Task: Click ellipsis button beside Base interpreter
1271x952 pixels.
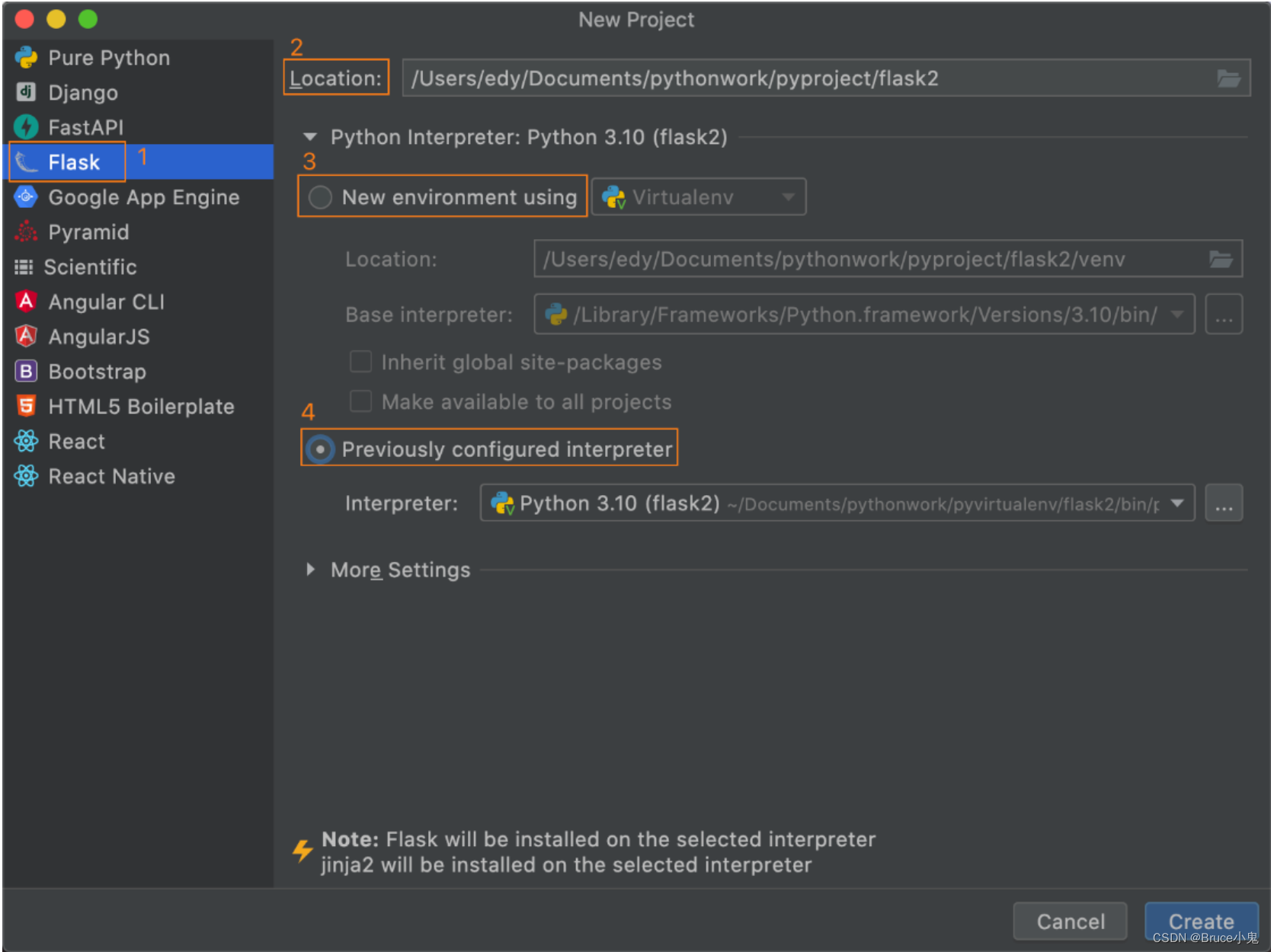Action: [x=1224, y=315]
